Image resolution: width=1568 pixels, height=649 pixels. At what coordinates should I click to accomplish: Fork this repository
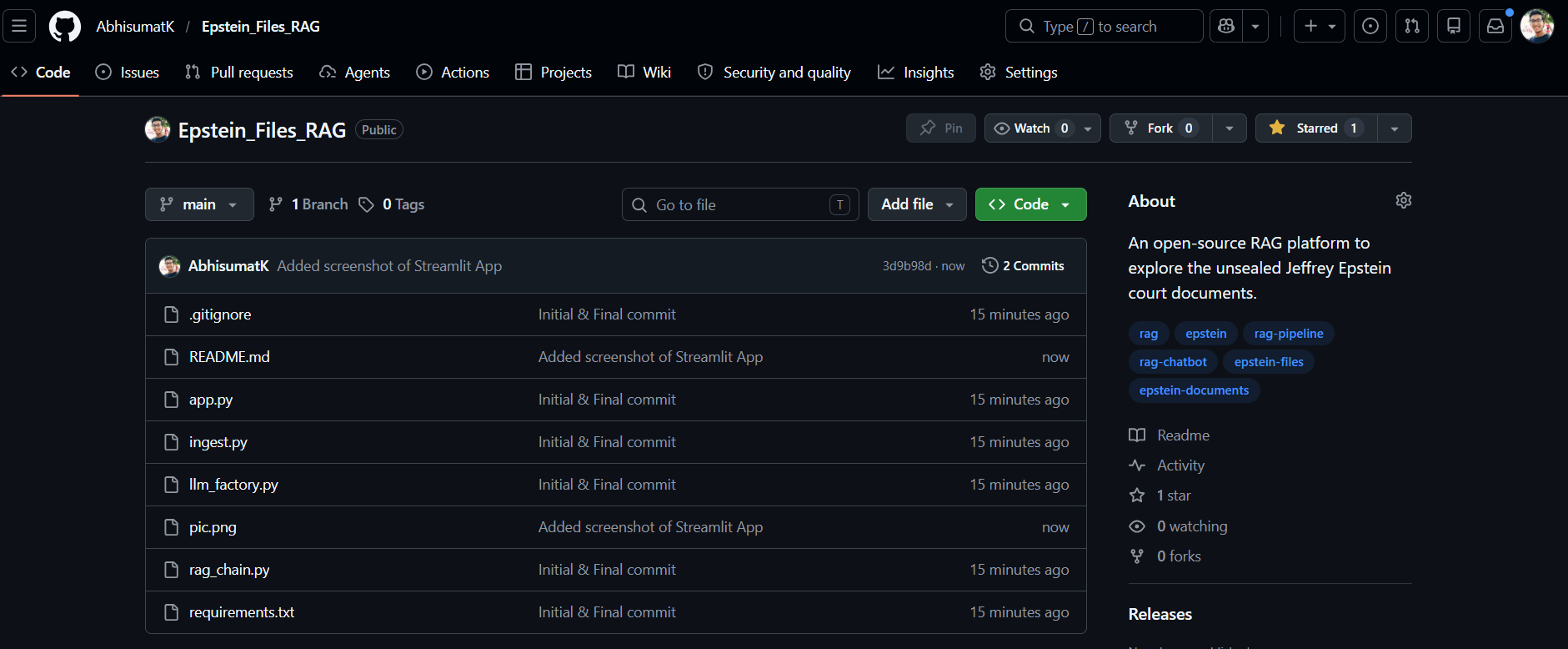pyautogui.click(x=1160, y=128)
